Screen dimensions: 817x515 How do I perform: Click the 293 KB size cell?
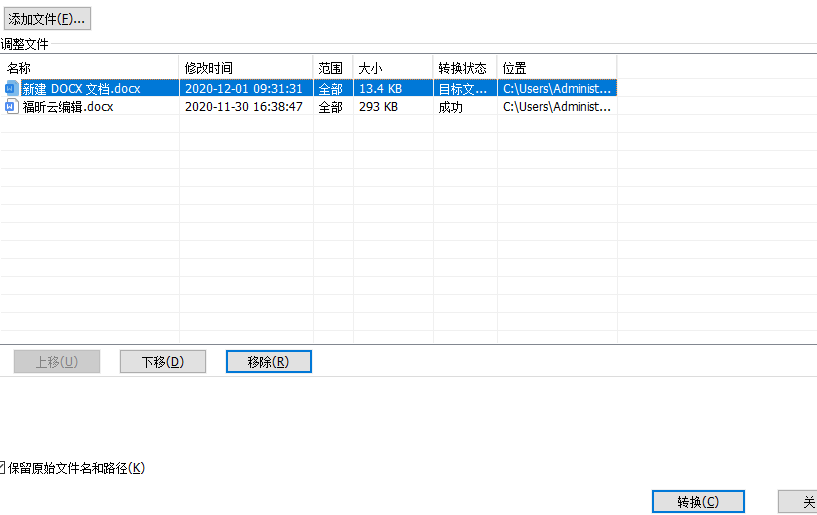pos(378,107)
